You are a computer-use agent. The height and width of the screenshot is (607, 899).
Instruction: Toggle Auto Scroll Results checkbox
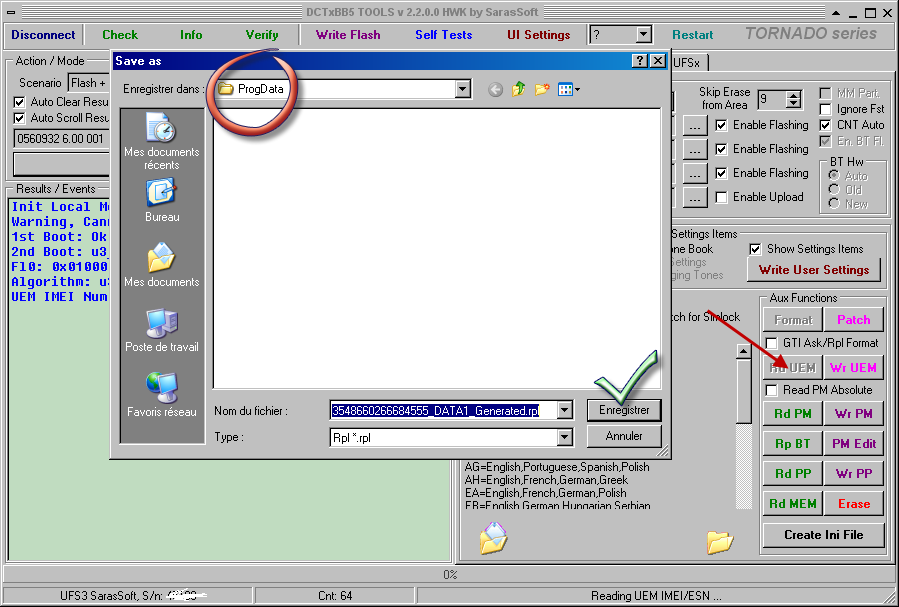pos(19,118)
